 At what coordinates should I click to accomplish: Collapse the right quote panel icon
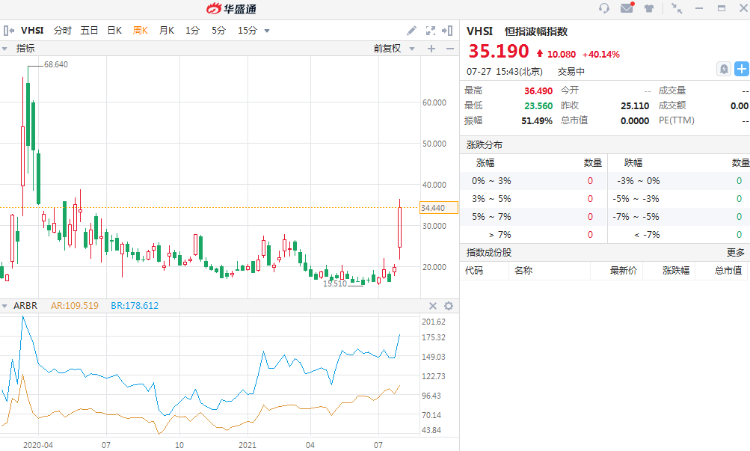448,31
